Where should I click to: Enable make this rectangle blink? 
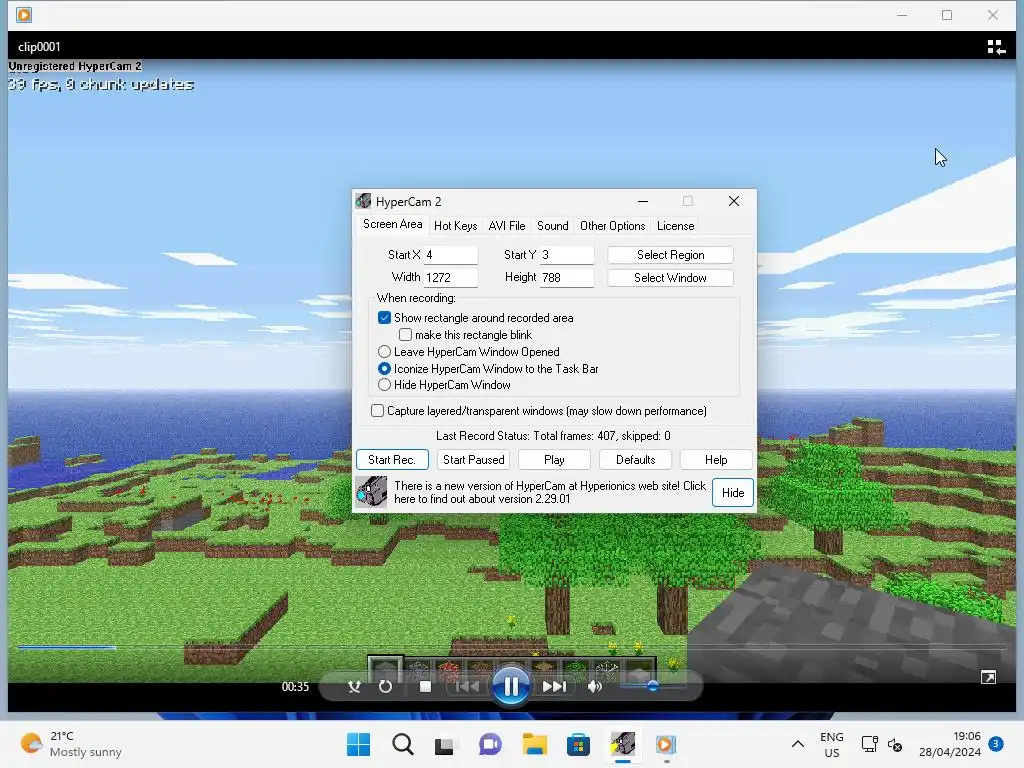(406, 335)
